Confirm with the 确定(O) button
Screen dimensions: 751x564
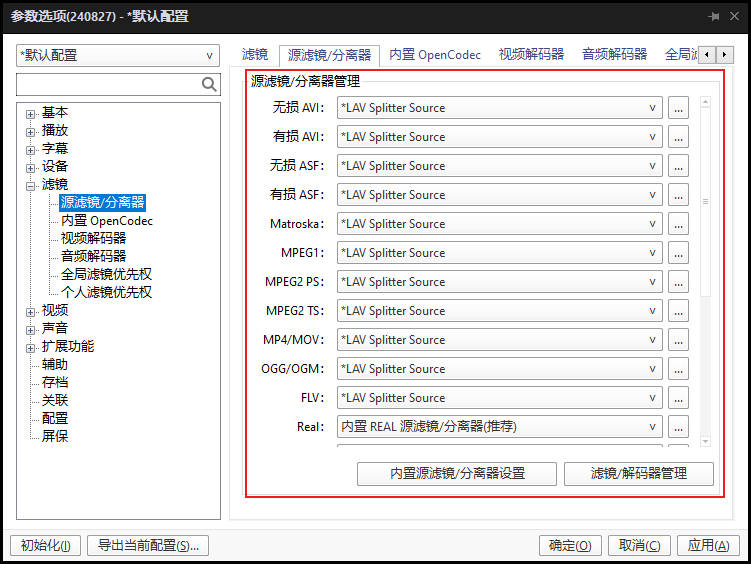pos(570,546)
